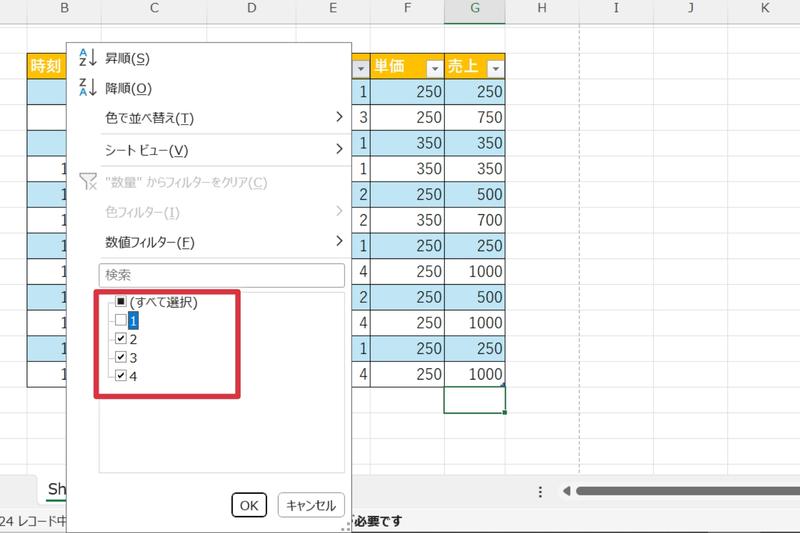The image size is (800, 533).
Task: Open the 単価 column filter dropdown
Action: pyautogui.click(x=435, y=68)
